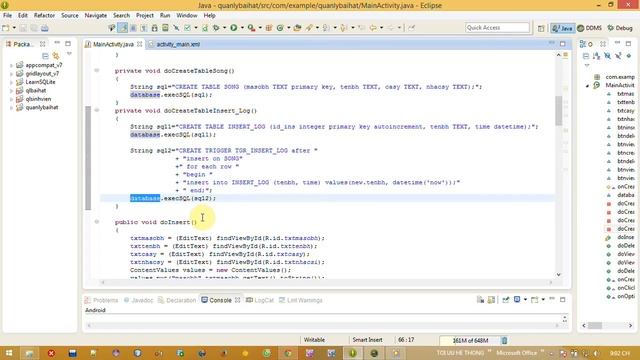Image resolution: width=640 pixels, height=360 pixels.
Task: Run garbage collector trash icon
Action: [x=504, y=340]
